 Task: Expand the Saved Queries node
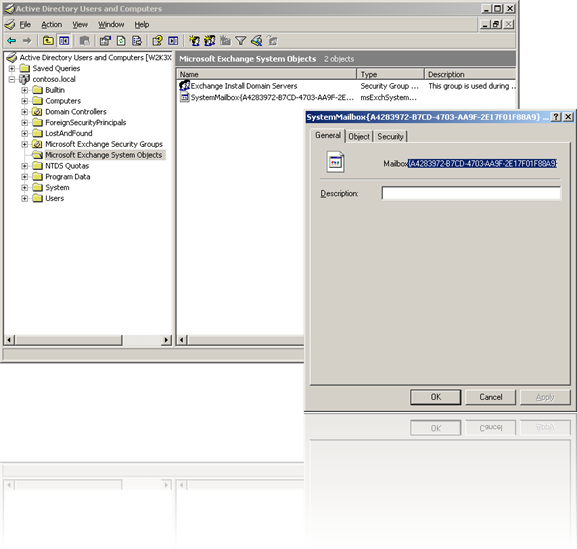[x=12, y=68]
